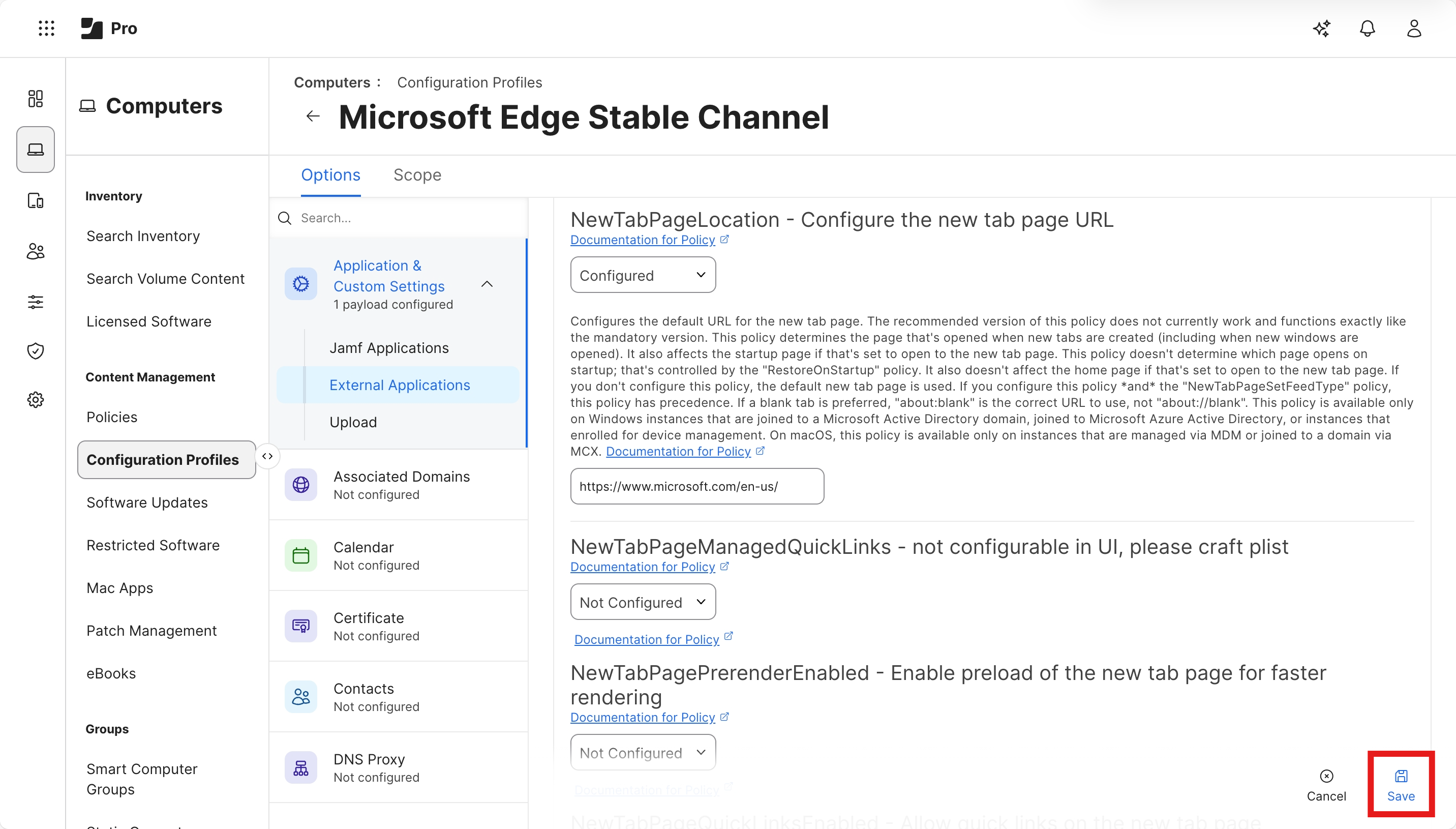This screenshot has width=1456, height=829.
Task: Open Configuration Profiles in sidebar
Action: point(167,459)
